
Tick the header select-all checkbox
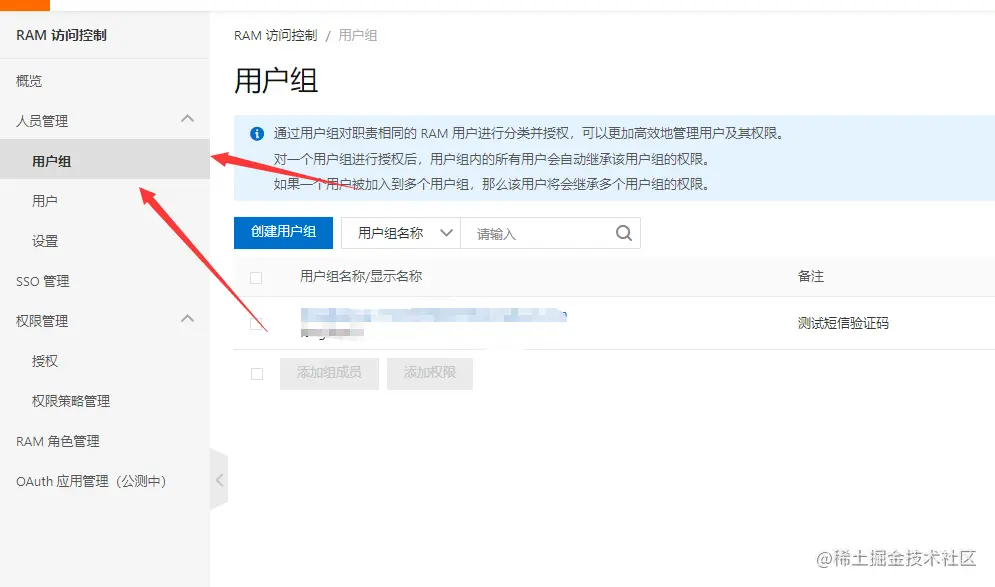[256, 278]
